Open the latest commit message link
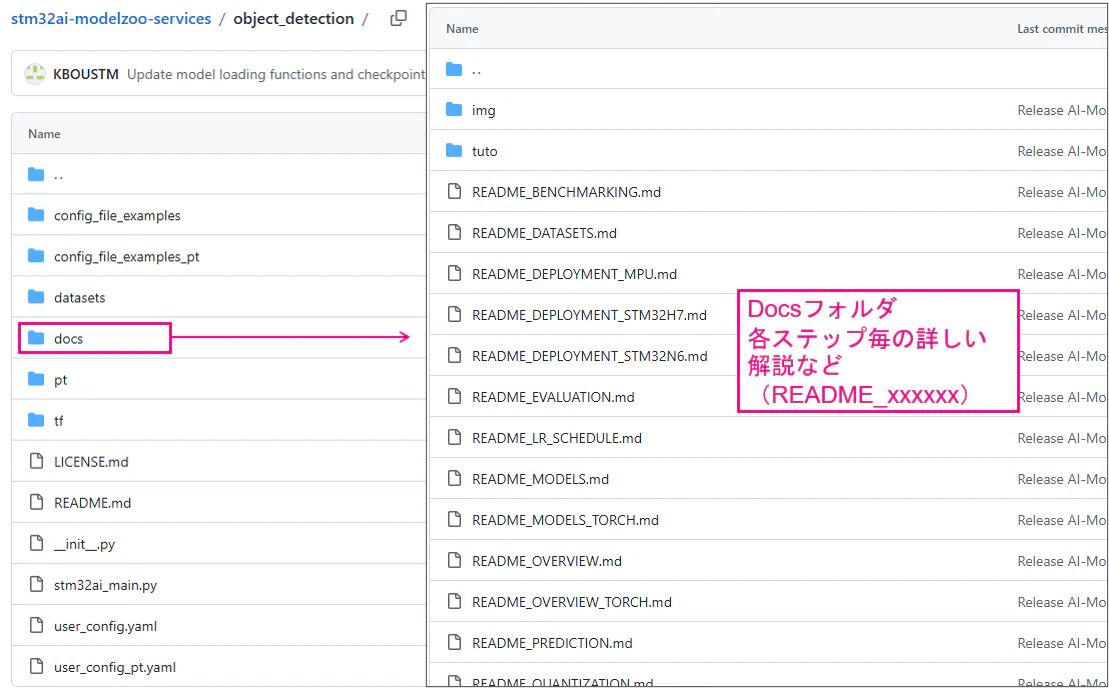The height and width of the screenshot is (690, 1109). pos(276,74)
